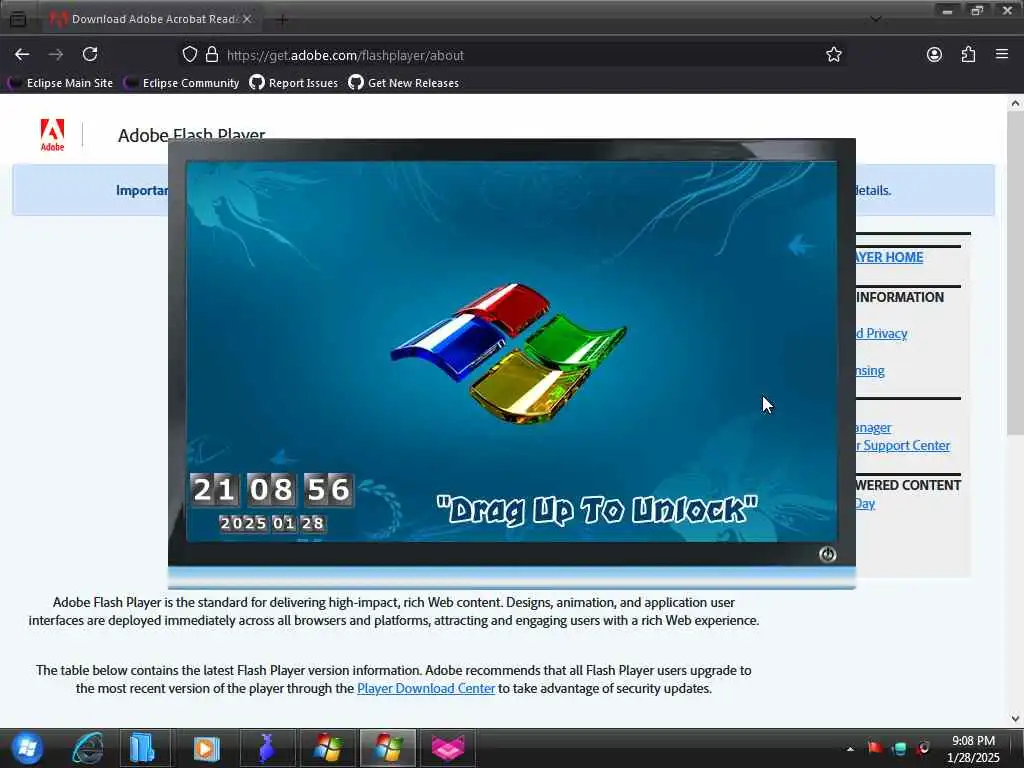Image resolution: width=1024 pixels, height=768 pixels.
Task: Open the tracking protection shield icon
Action: point(189,54)
